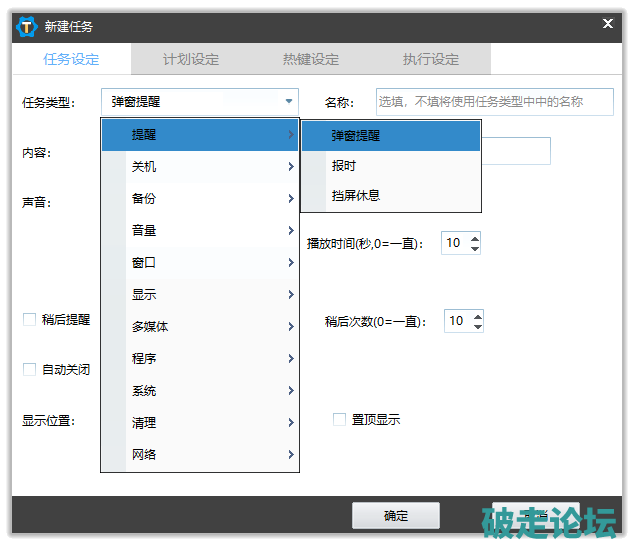The height and width of the screenshot is (545, 636).
Task: Decrease 稍后次数 with down arrow
Action: pyautogui.click(x=478, y=326)
